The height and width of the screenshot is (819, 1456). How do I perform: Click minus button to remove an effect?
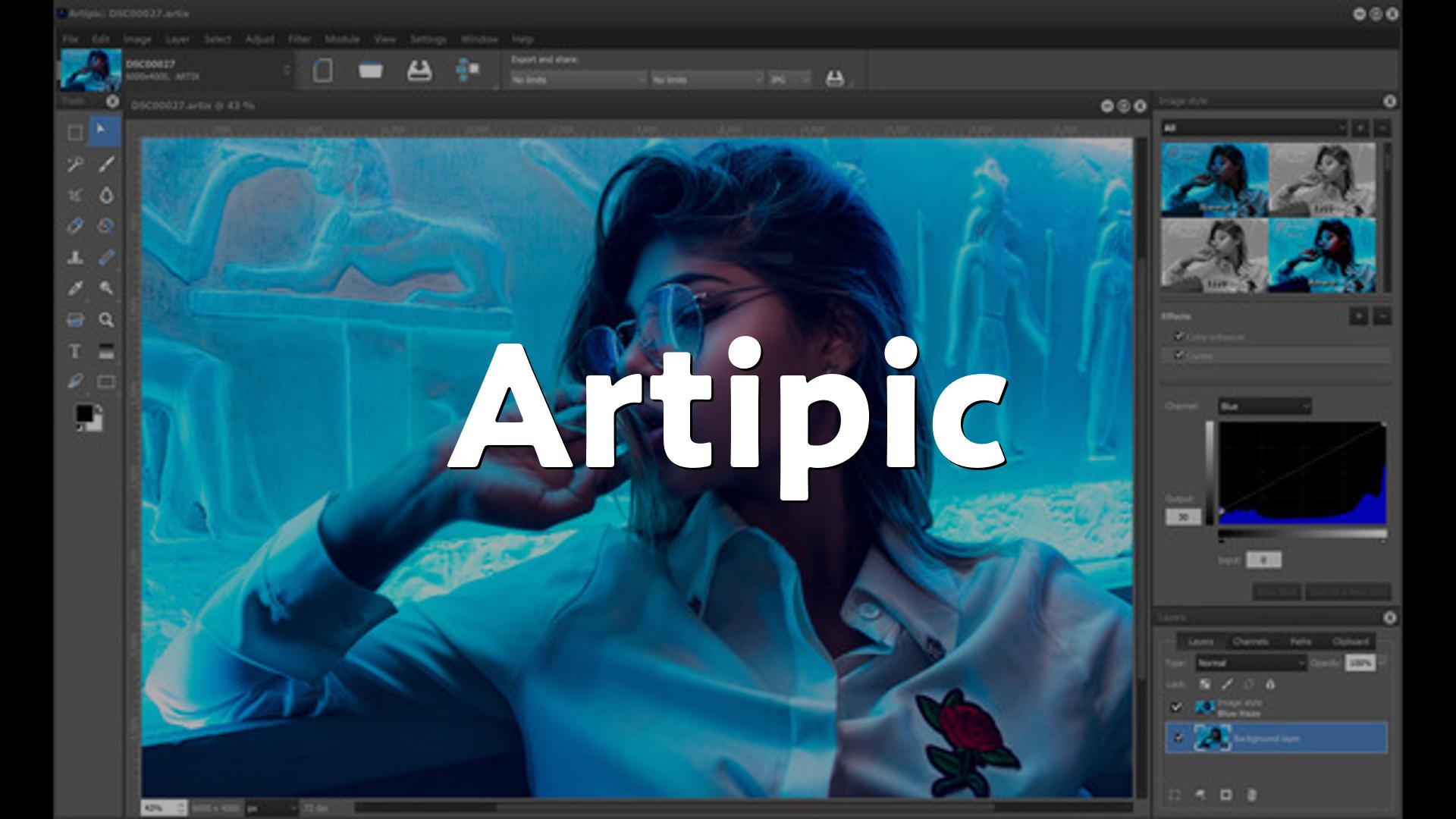point(1382,315)
